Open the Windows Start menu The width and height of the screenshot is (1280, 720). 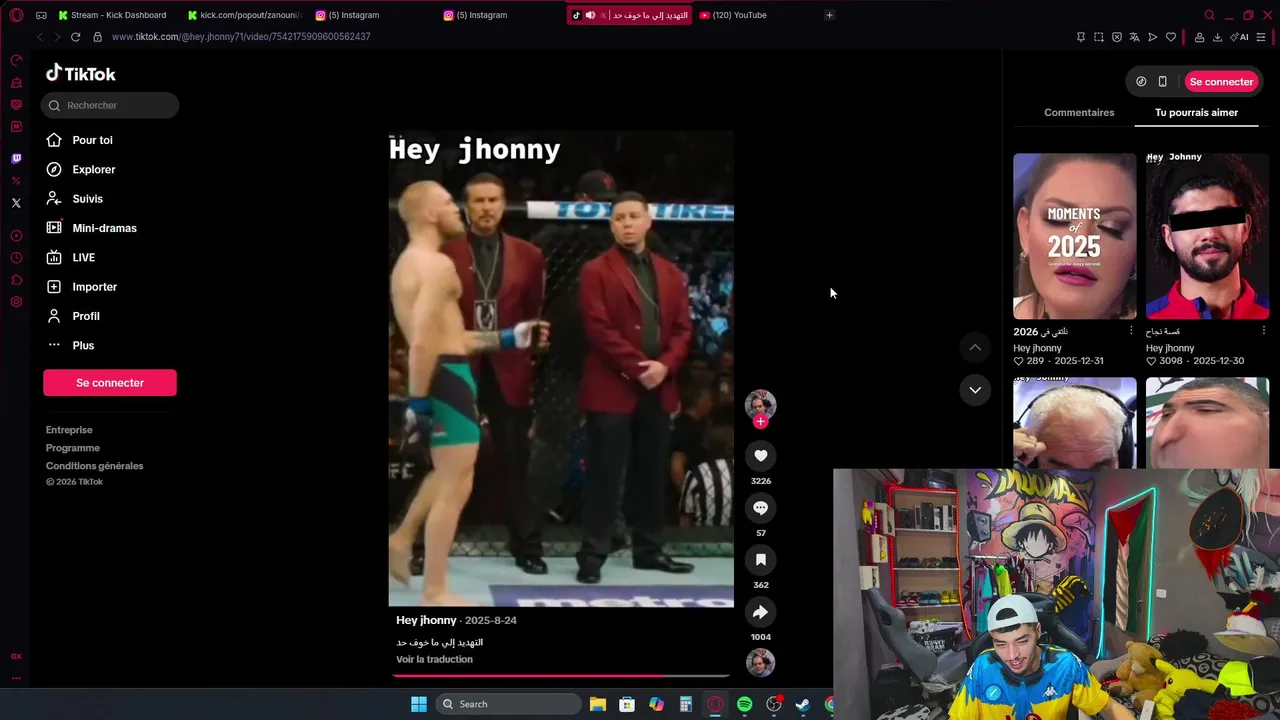[419, 704]
